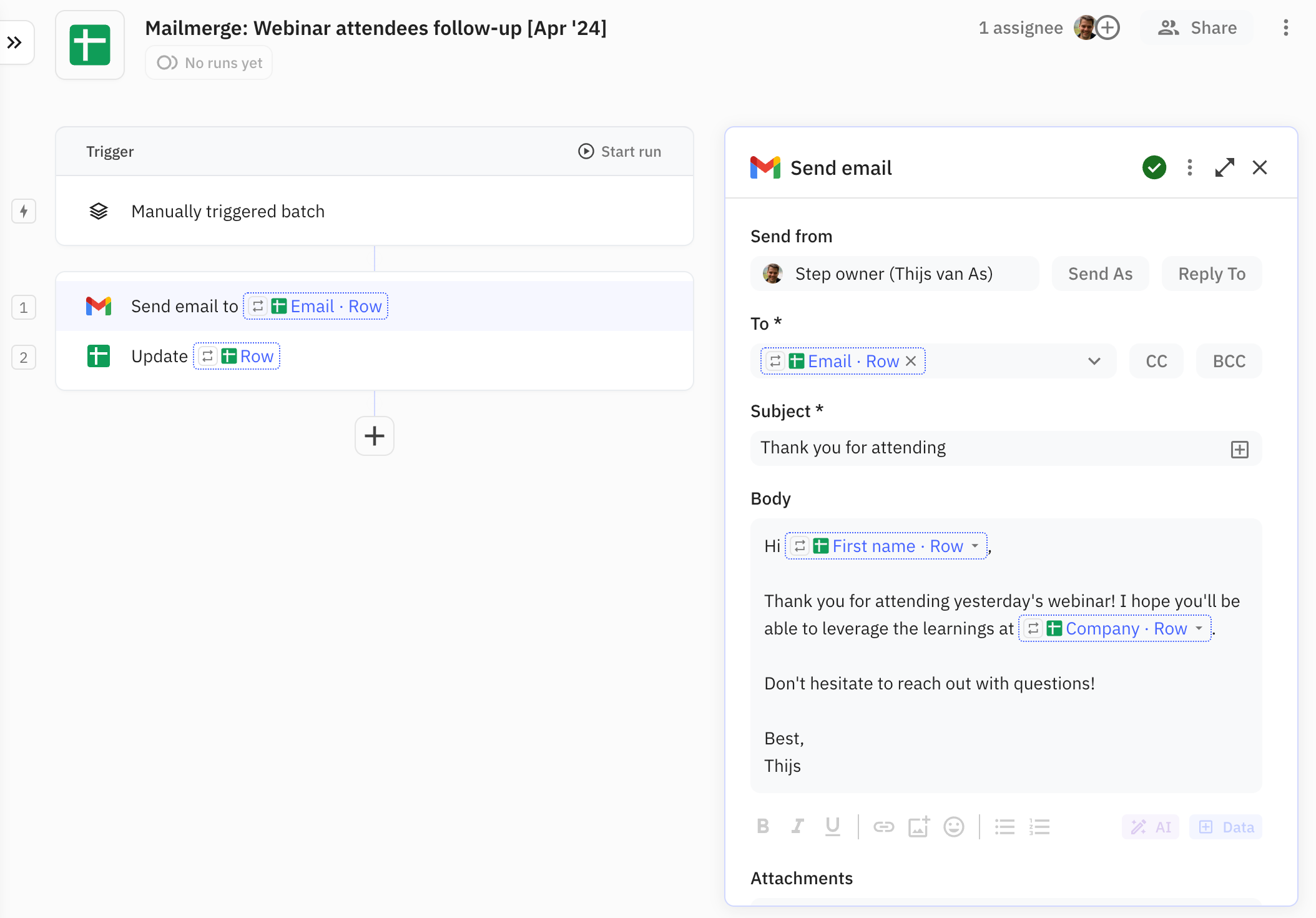Click the insert image icon
The height and width of the screenshot is (918, 1316).
pos(918,827)
